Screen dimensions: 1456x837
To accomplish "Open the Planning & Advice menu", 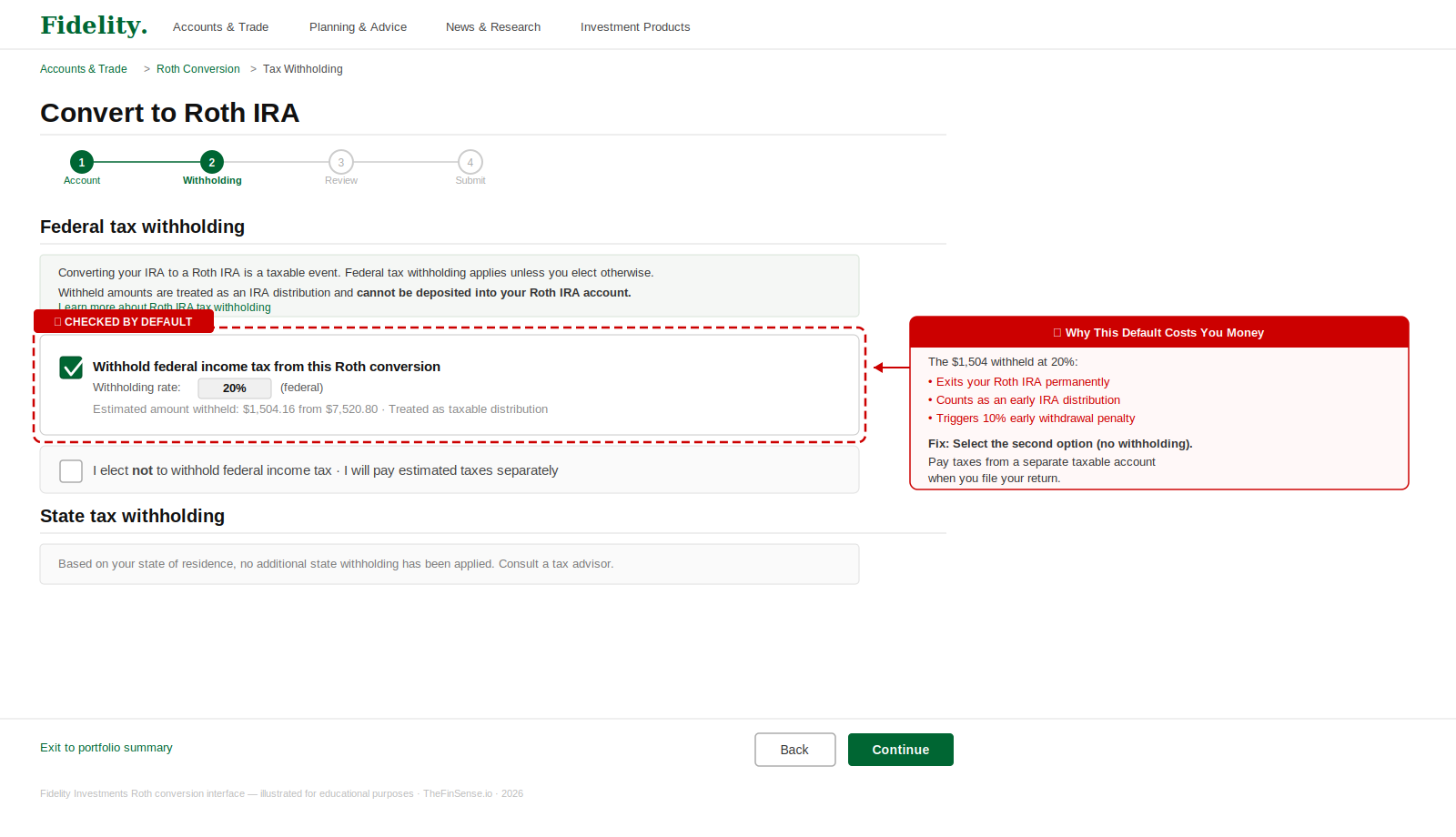I will click(x=358, y=26).
